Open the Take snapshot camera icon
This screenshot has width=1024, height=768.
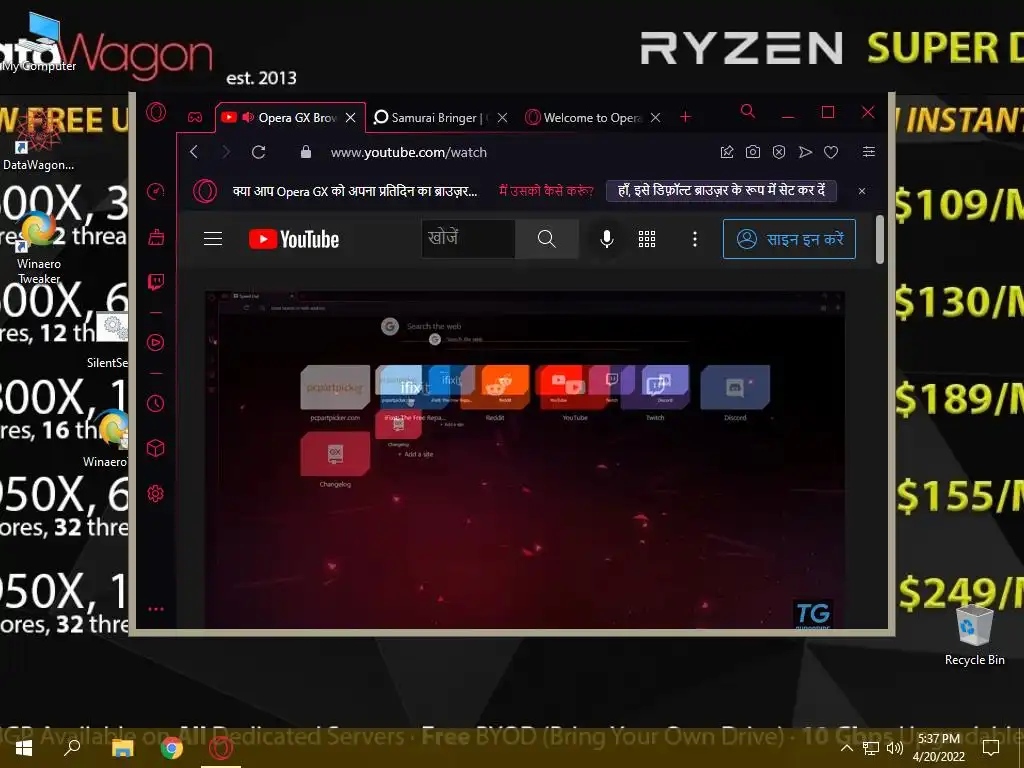pyautogui.click(x=753, y=152)
